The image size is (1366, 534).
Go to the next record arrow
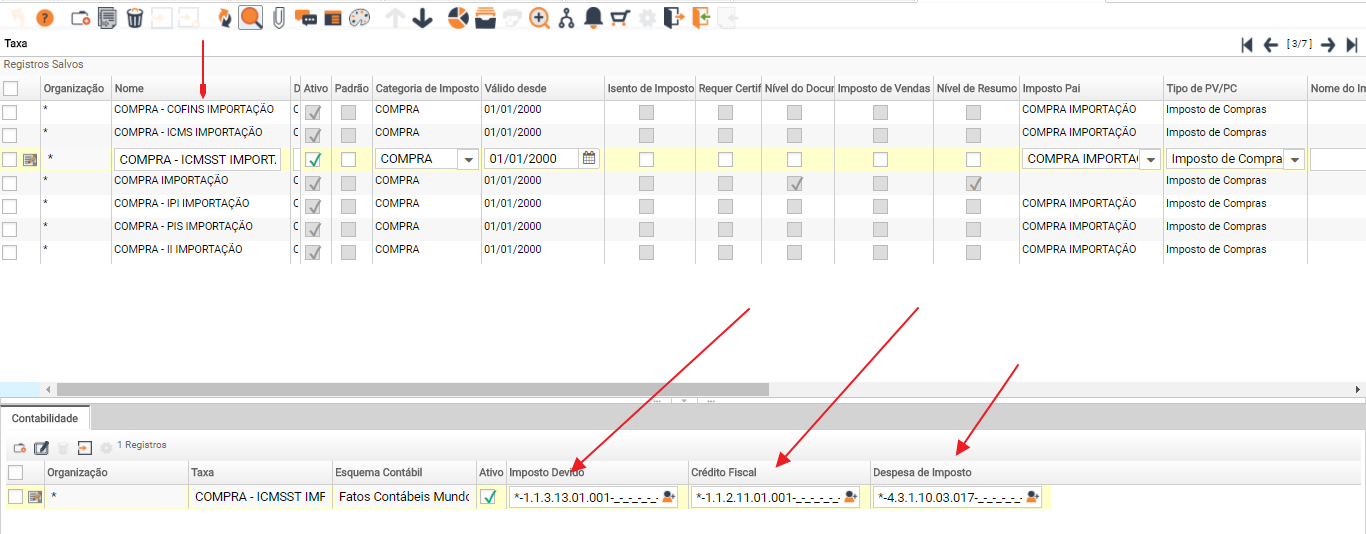1328,45
